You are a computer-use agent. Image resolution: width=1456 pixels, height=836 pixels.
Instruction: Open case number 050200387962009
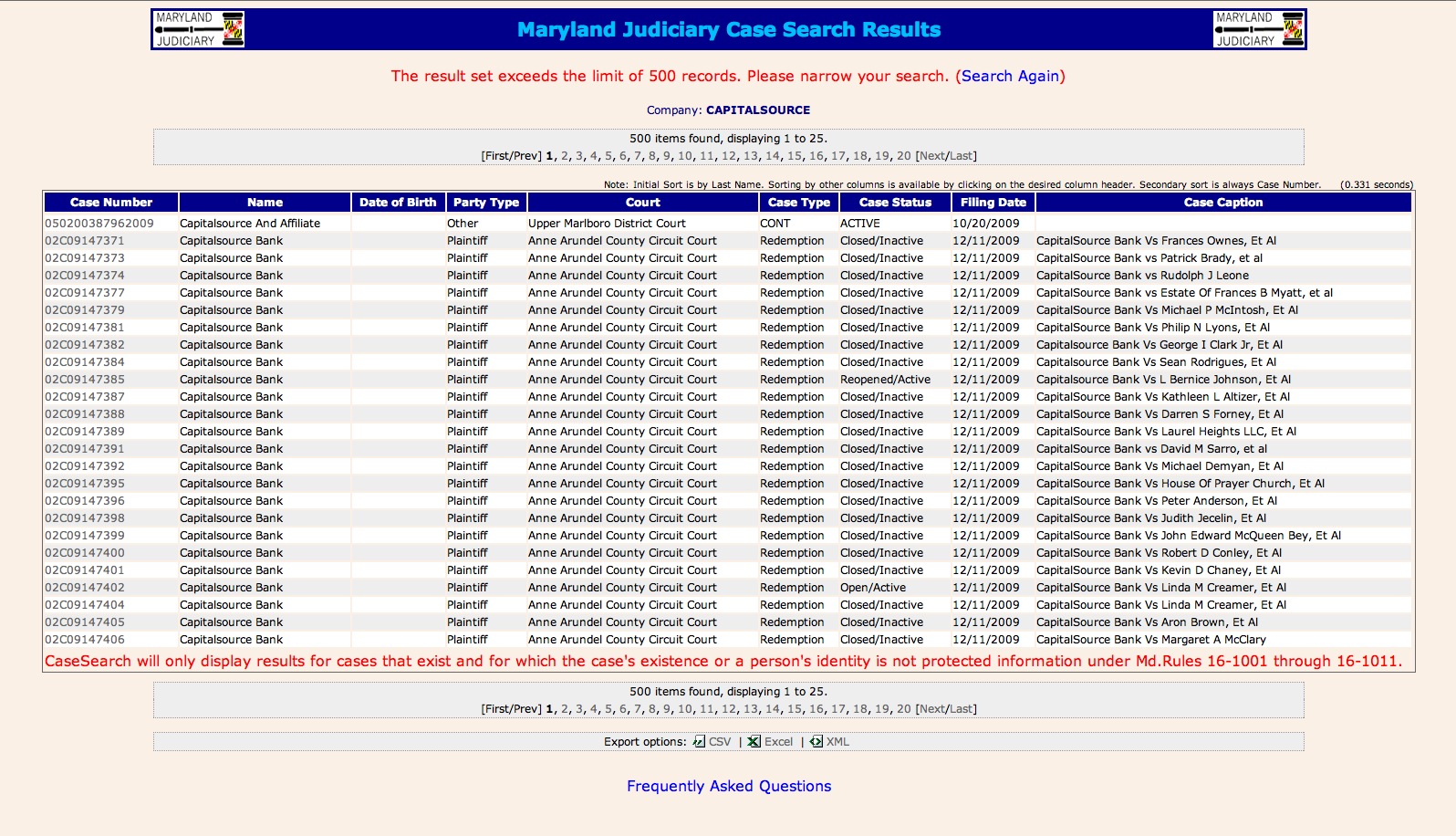point(99,224)
